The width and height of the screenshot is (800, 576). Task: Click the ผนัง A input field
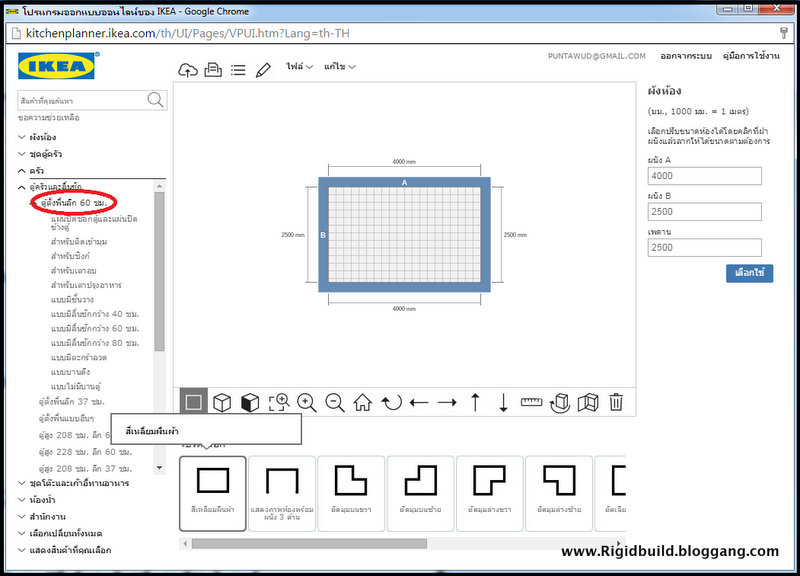[704, 176]
